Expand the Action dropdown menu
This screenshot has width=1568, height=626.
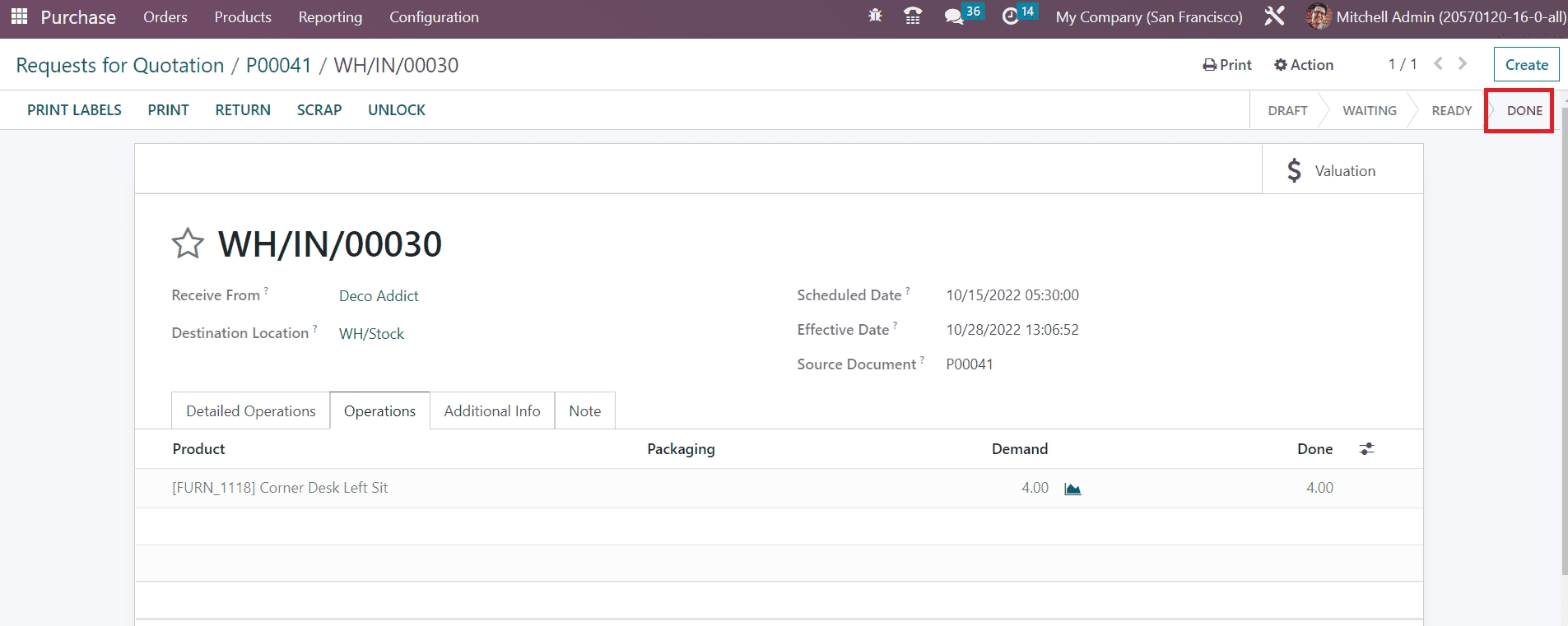pos(1304,65)
